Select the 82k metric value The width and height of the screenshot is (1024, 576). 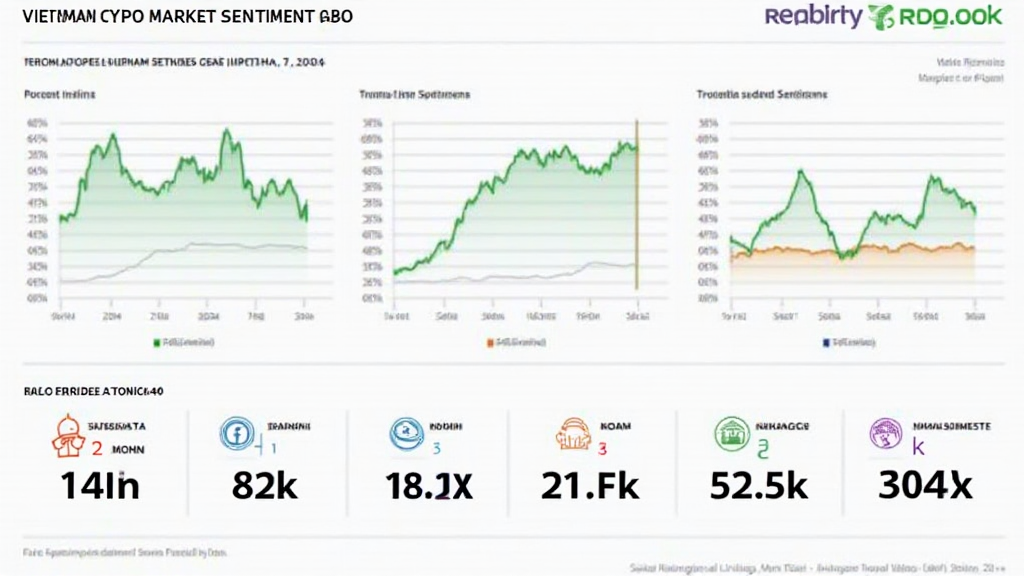tap(265, 488)
